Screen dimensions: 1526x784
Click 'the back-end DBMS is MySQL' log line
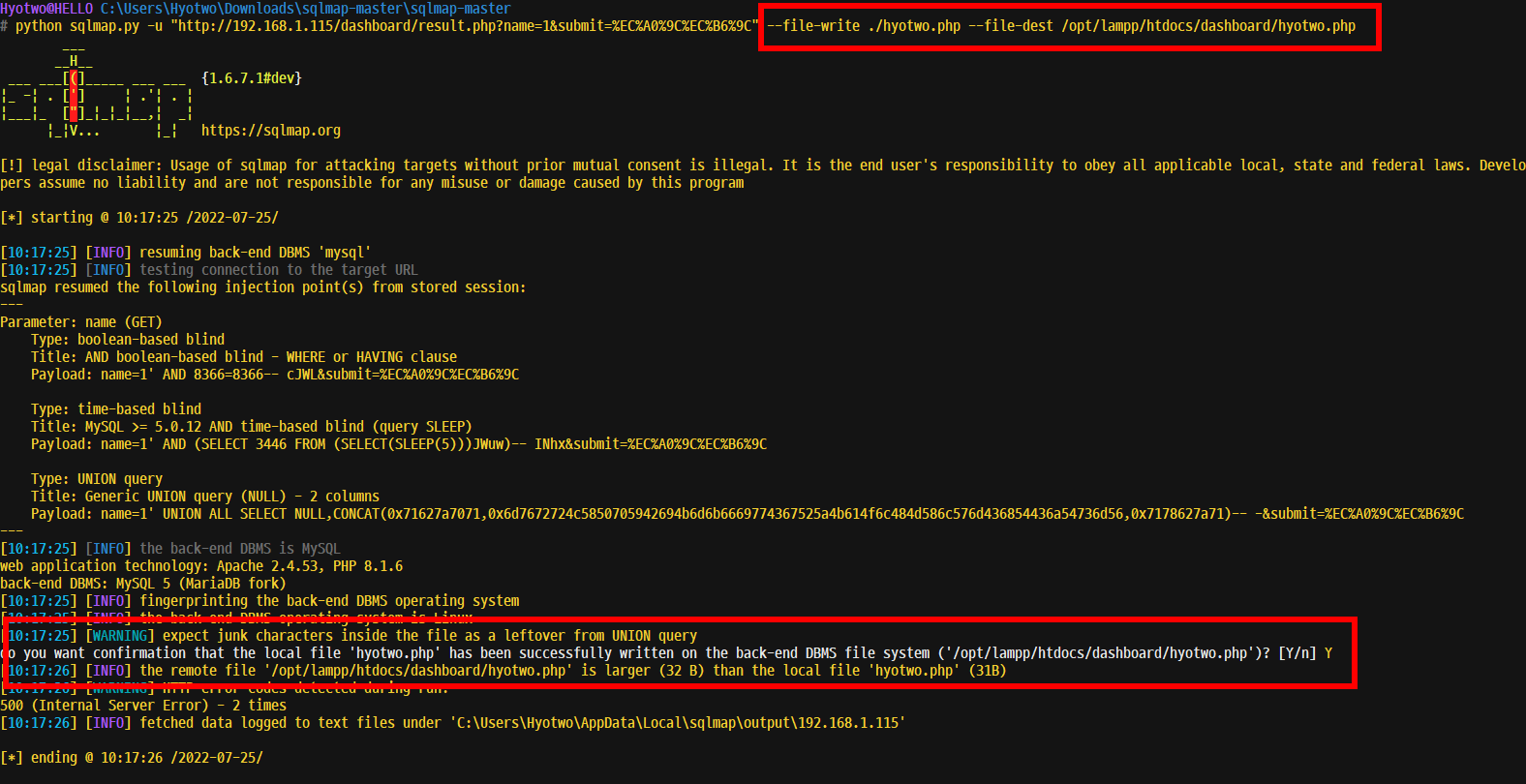click(170, 549)
